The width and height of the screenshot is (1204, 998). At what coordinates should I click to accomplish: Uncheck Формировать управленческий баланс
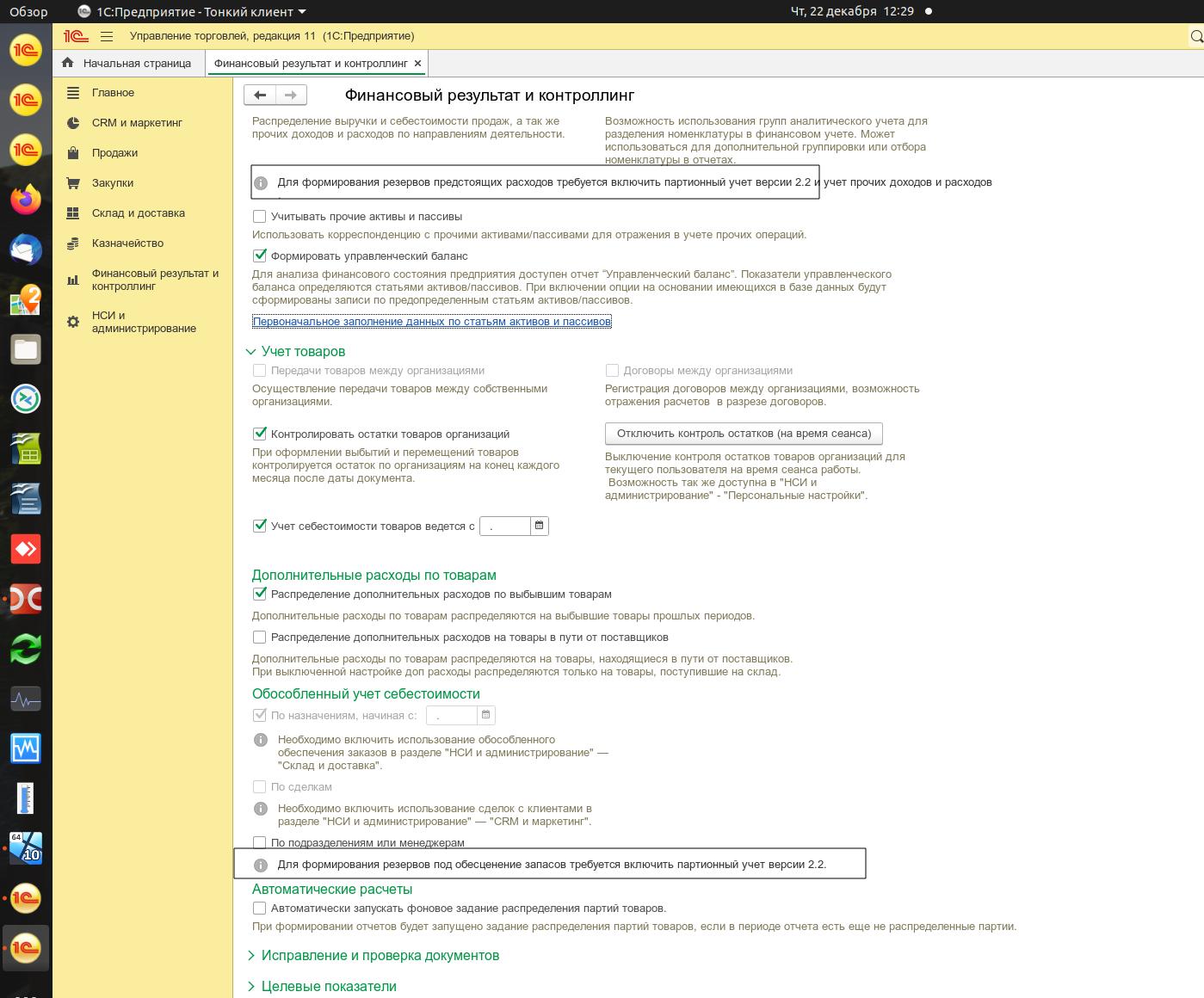pos(259,256)
